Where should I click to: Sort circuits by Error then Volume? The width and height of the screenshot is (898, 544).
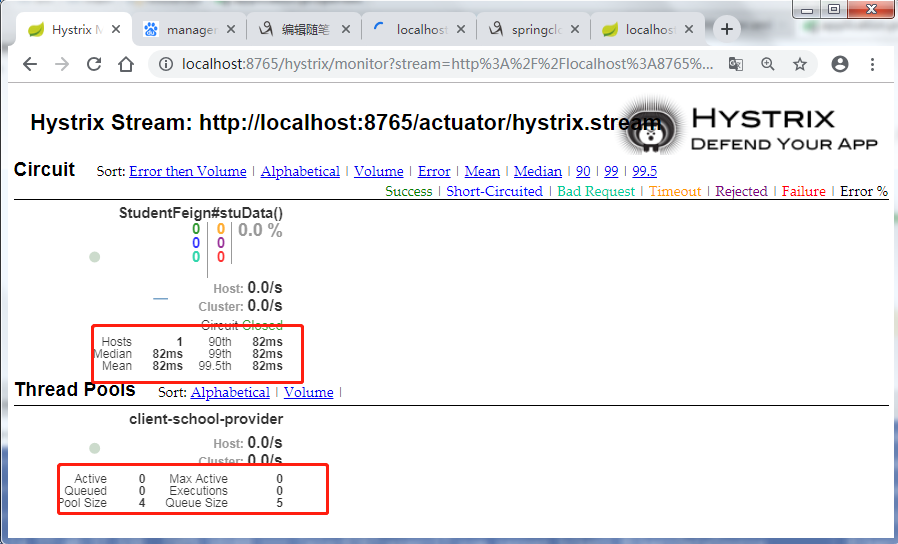coord(187,171)
